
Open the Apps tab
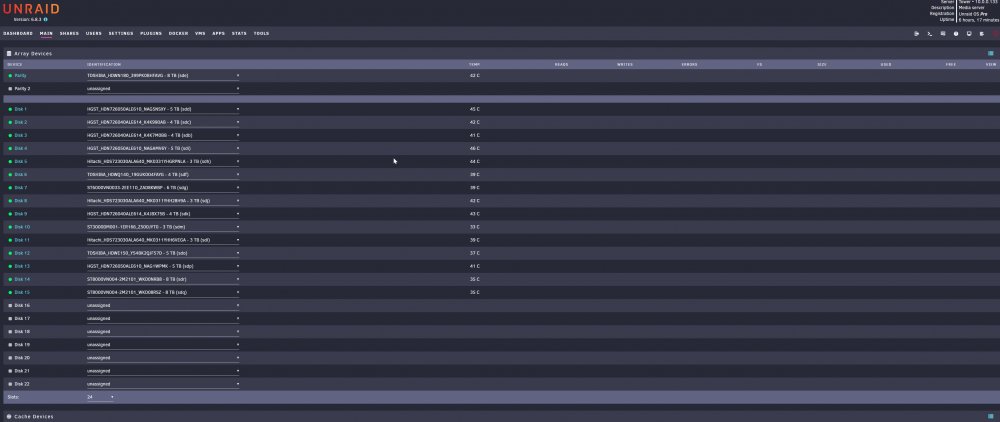pyautogui.click(x=219, y=33)
